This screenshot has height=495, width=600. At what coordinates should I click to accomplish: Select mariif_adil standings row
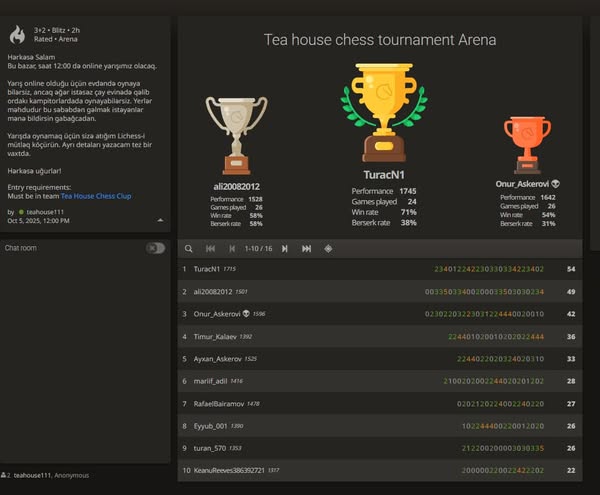(380, 381)
